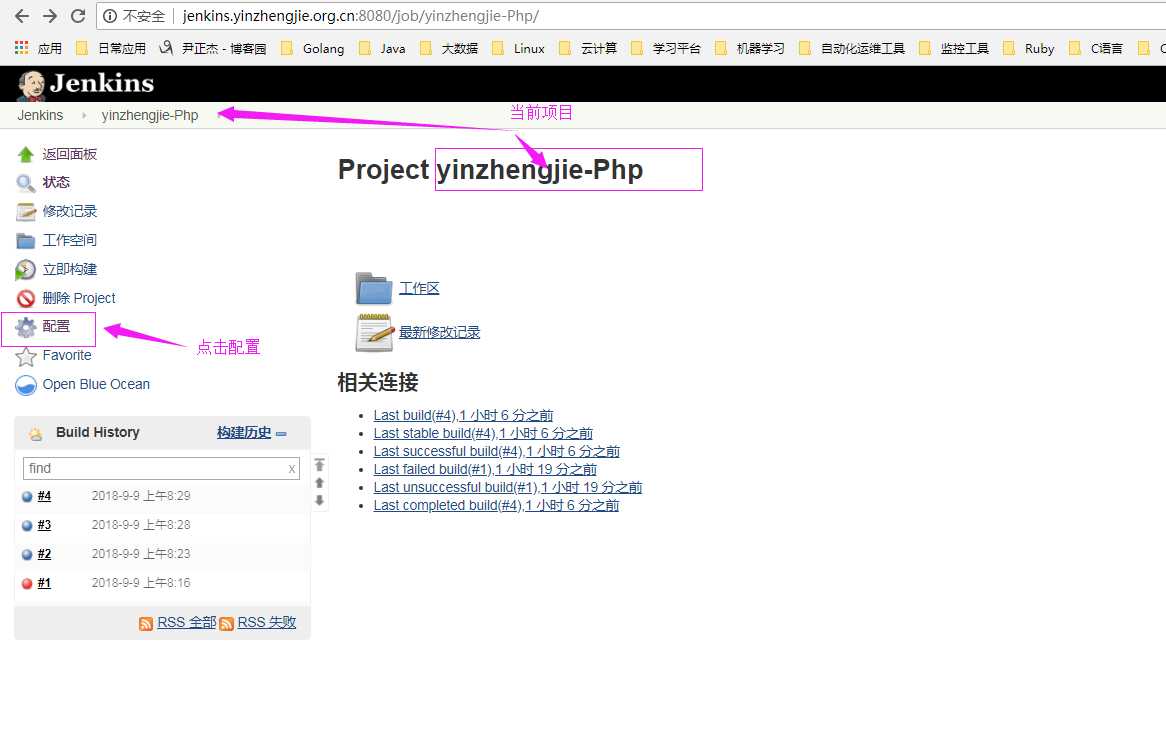Click the green up arrow icon for 返回面板
This screenshot has width=1166, height=748.
26,155
